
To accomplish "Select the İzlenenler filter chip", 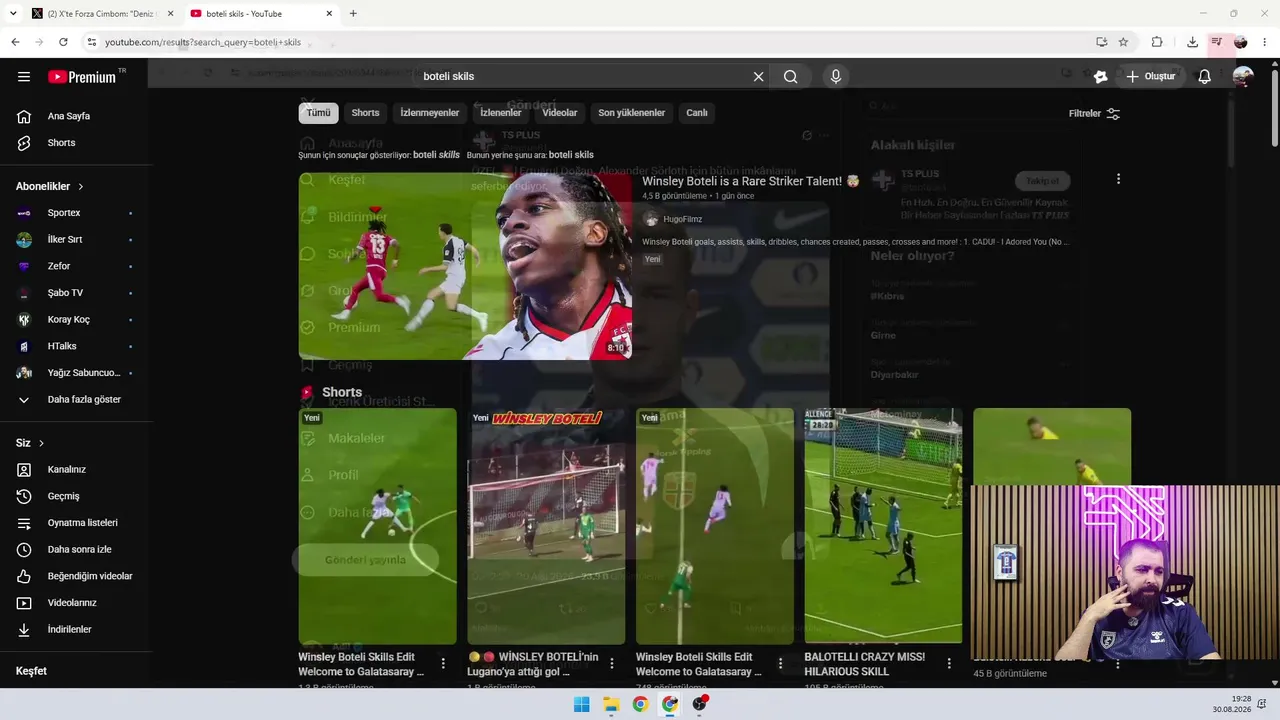I will coord(501,113).
